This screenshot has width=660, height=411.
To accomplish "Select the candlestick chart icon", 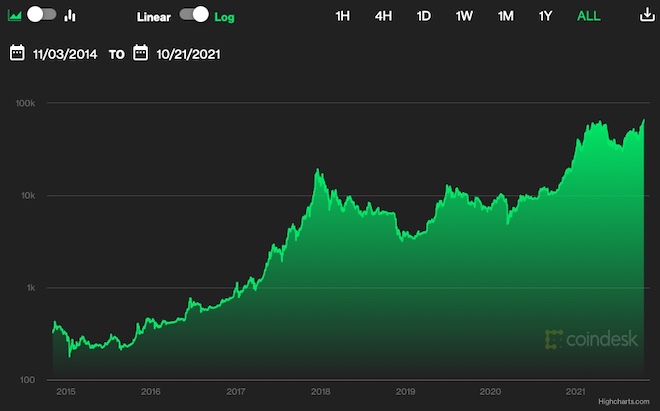I will click(x=70, y=16).
